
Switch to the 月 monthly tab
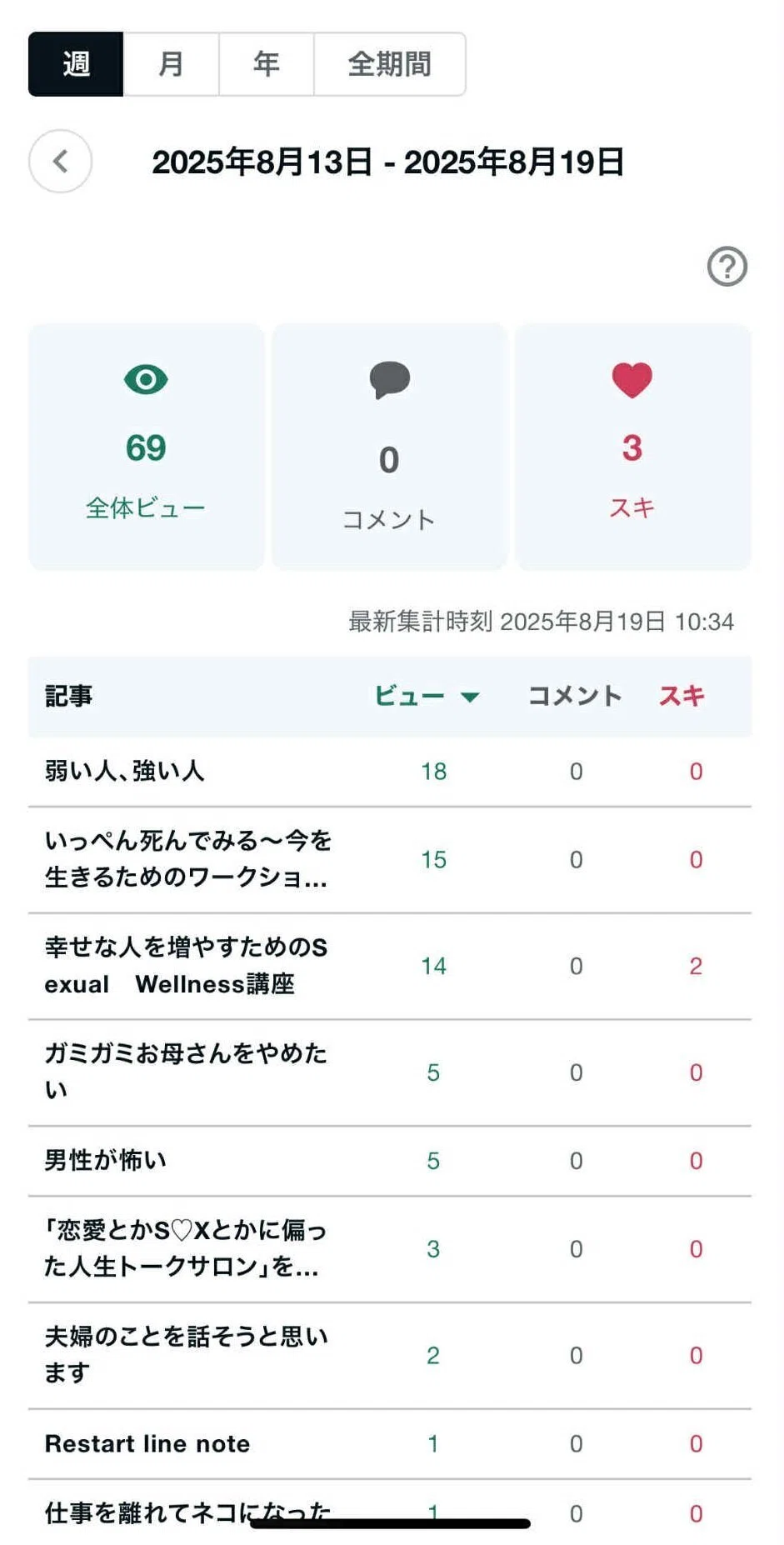click(x=171, y=64)
